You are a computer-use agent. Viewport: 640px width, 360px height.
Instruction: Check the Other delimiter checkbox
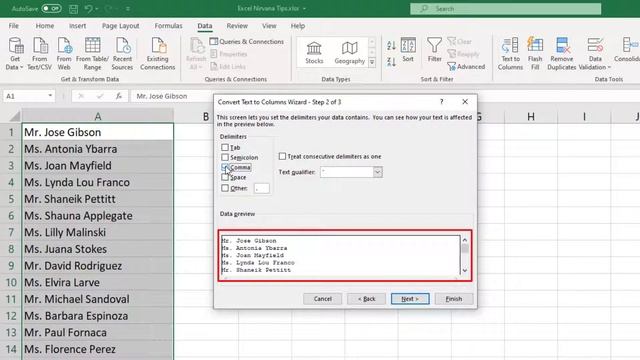pyautogui.click(x=225, y=188)
